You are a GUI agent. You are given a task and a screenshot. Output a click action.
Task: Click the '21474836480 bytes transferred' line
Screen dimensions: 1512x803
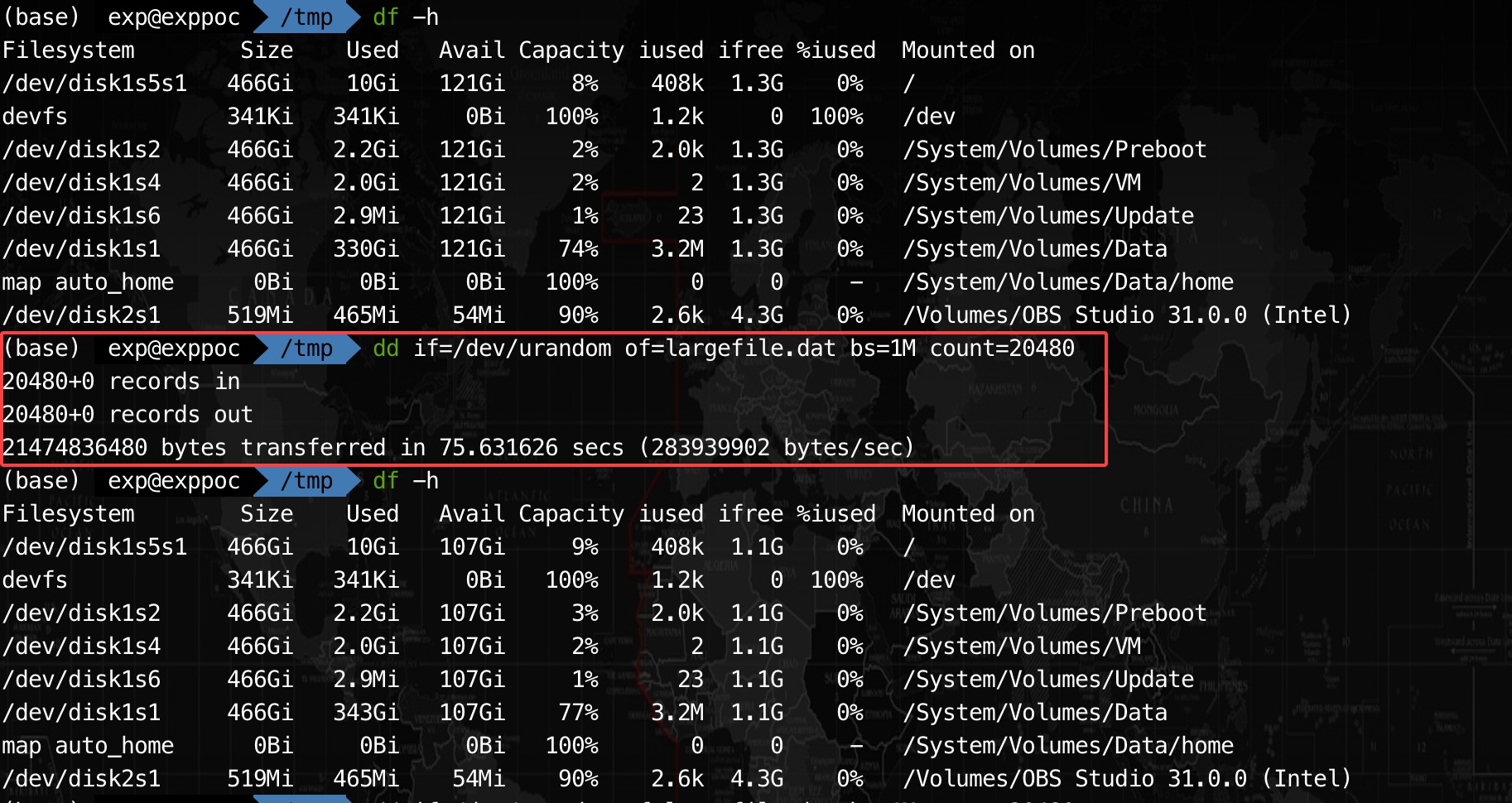click(x=458, y=447)
